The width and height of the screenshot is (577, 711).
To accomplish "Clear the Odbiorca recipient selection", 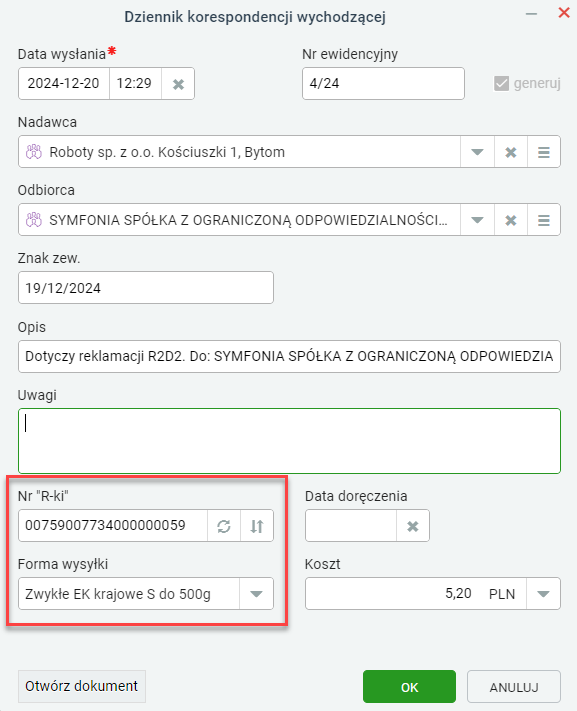I will [x=511, y=220].
